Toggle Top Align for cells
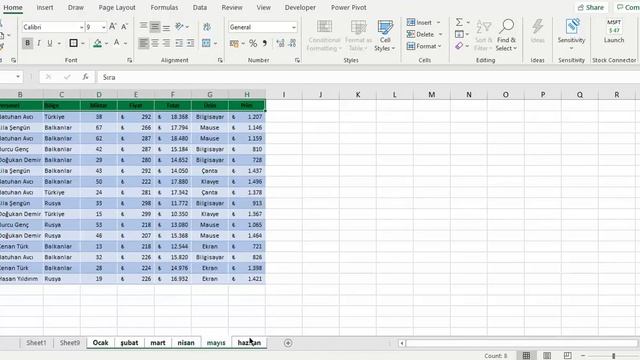The width and height of the screenshot is (640, 360). pos(143,27)
